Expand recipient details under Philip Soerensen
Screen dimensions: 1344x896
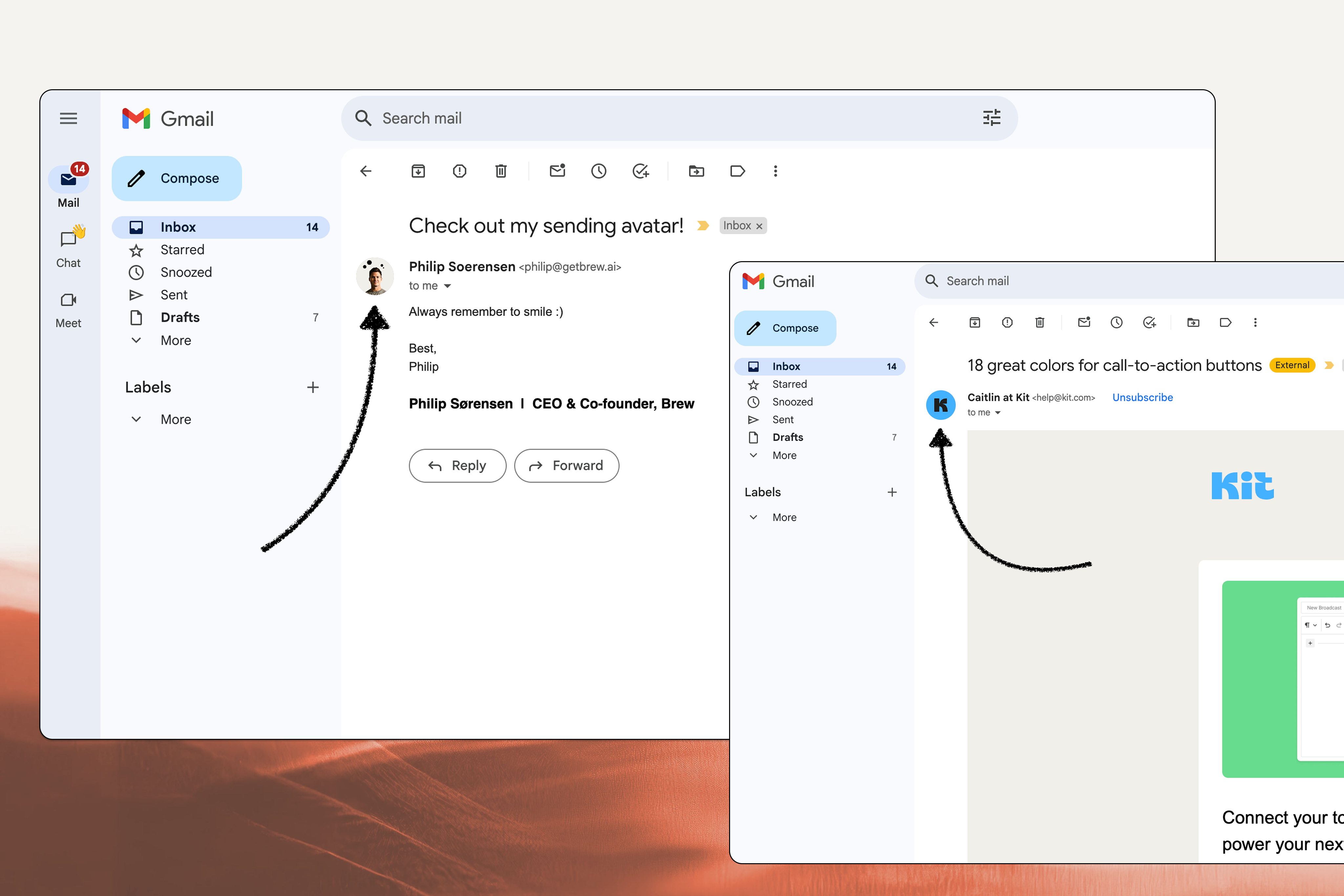448,286
